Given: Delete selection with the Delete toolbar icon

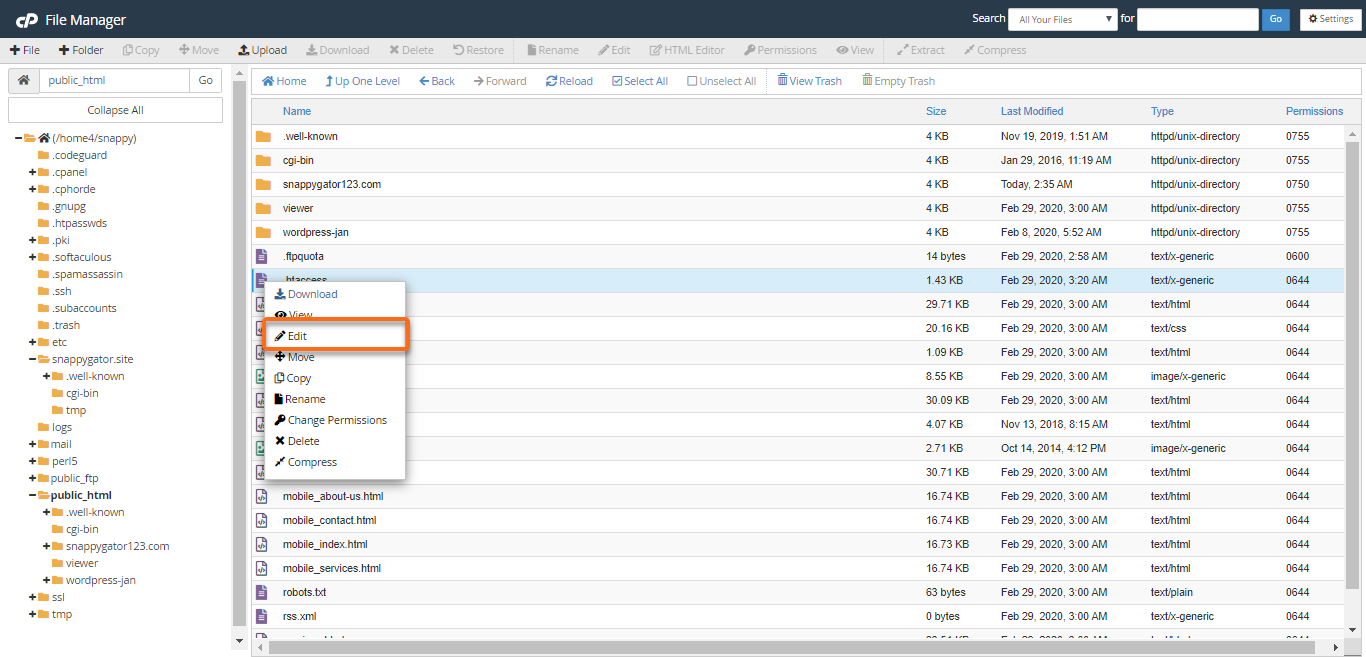Looking at the screenshot, I should pos(410,49).
